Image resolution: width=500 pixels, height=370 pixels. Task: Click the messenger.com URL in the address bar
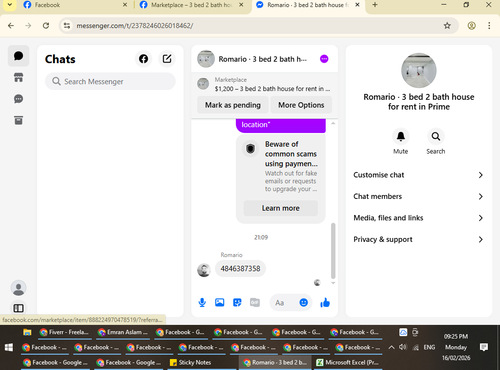pos(135,26)
